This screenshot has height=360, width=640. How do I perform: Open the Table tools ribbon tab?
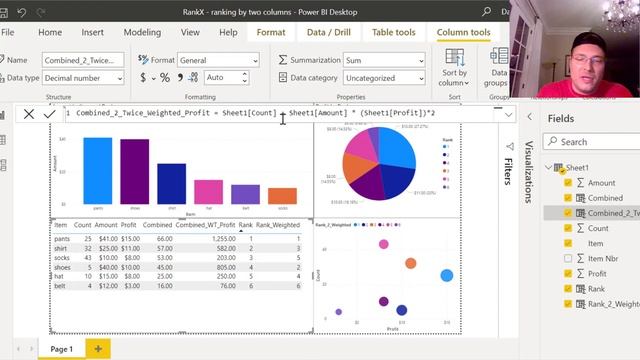pyautogui.click(x=393, y=32)
